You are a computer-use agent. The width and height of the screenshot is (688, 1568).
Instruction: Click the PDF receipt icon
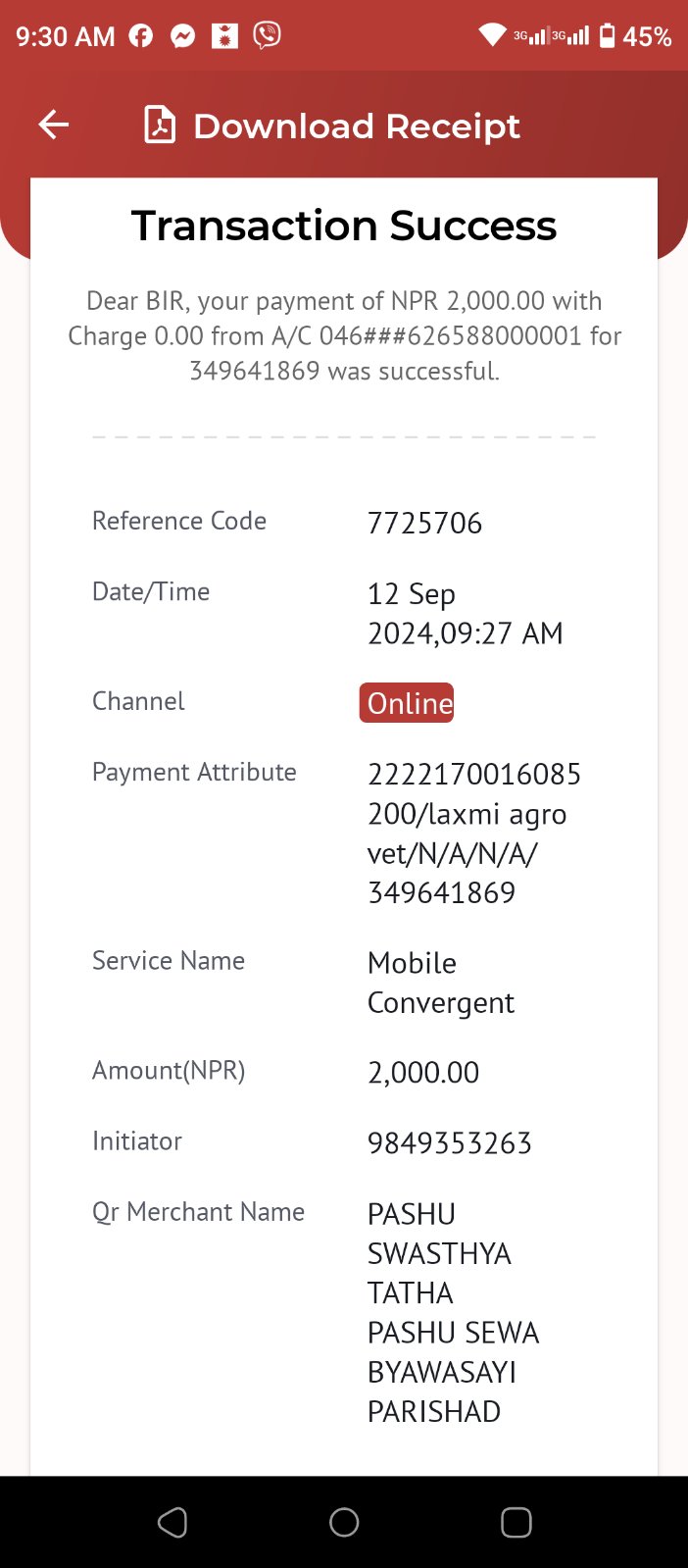click(x=160, y=125)
